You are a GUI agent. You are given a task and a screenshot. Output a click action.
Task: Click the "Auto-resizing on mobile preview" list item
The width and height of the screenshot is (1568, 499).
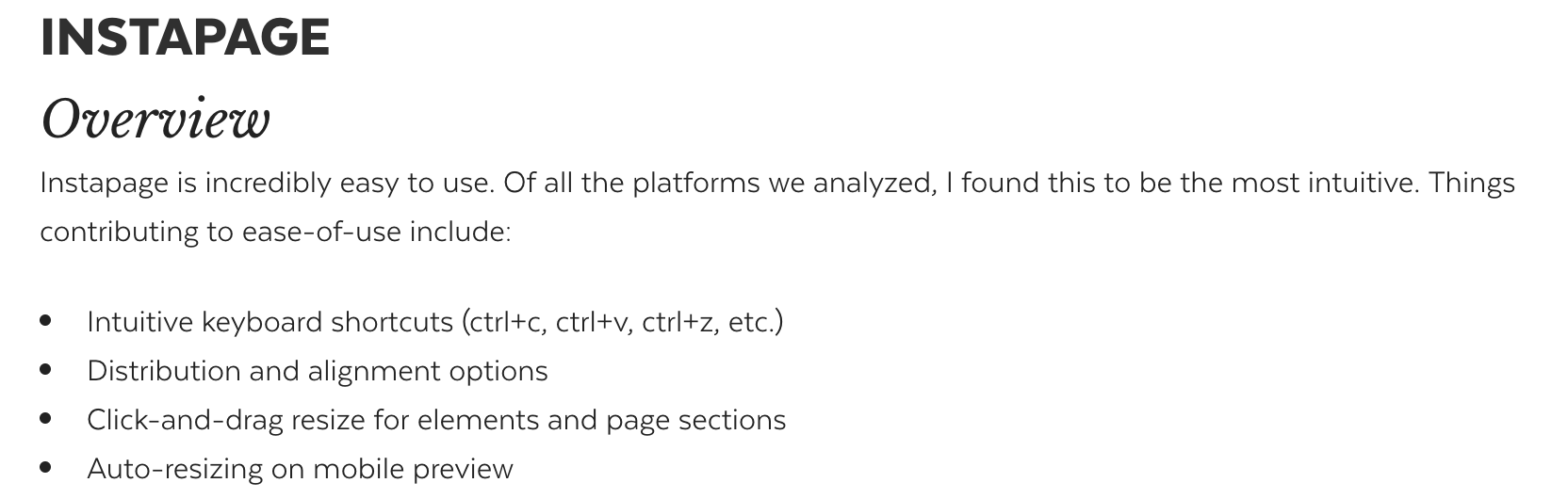300,469
